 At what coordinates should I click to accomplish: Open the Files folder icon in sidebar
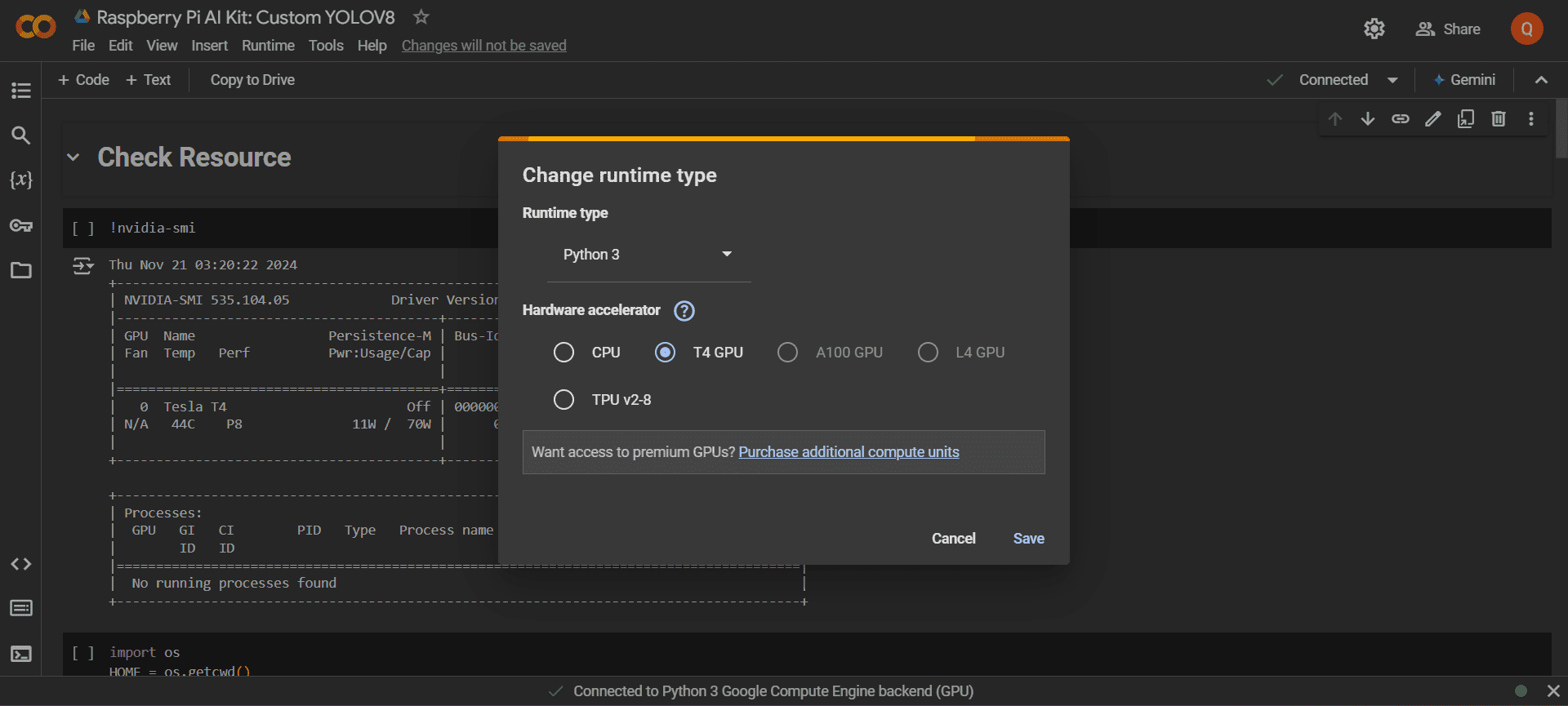point(21,270)
